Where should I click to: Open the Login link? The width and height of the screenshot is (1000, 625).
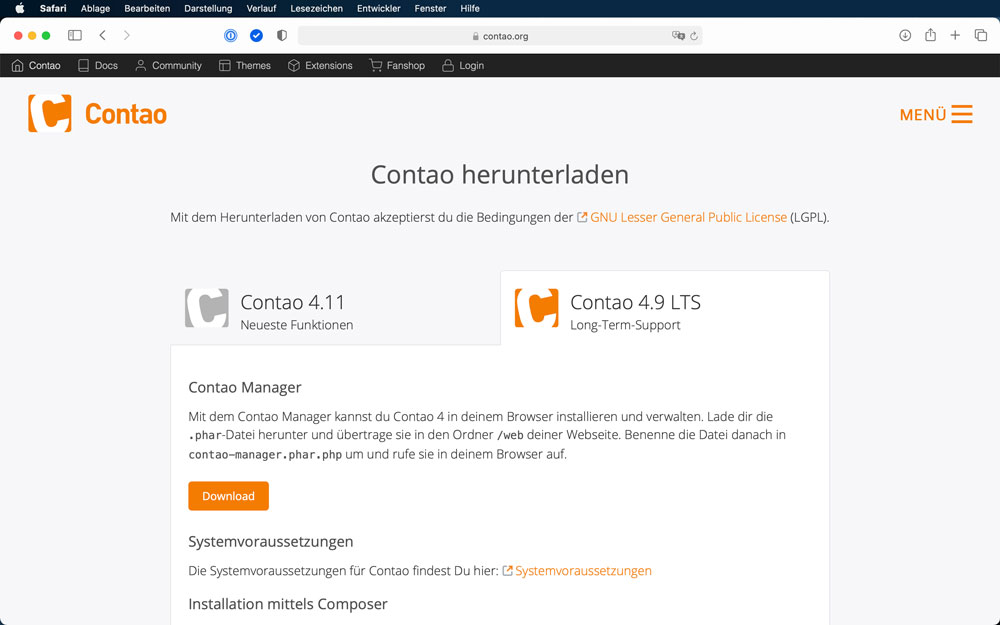[x=463, y=66]
